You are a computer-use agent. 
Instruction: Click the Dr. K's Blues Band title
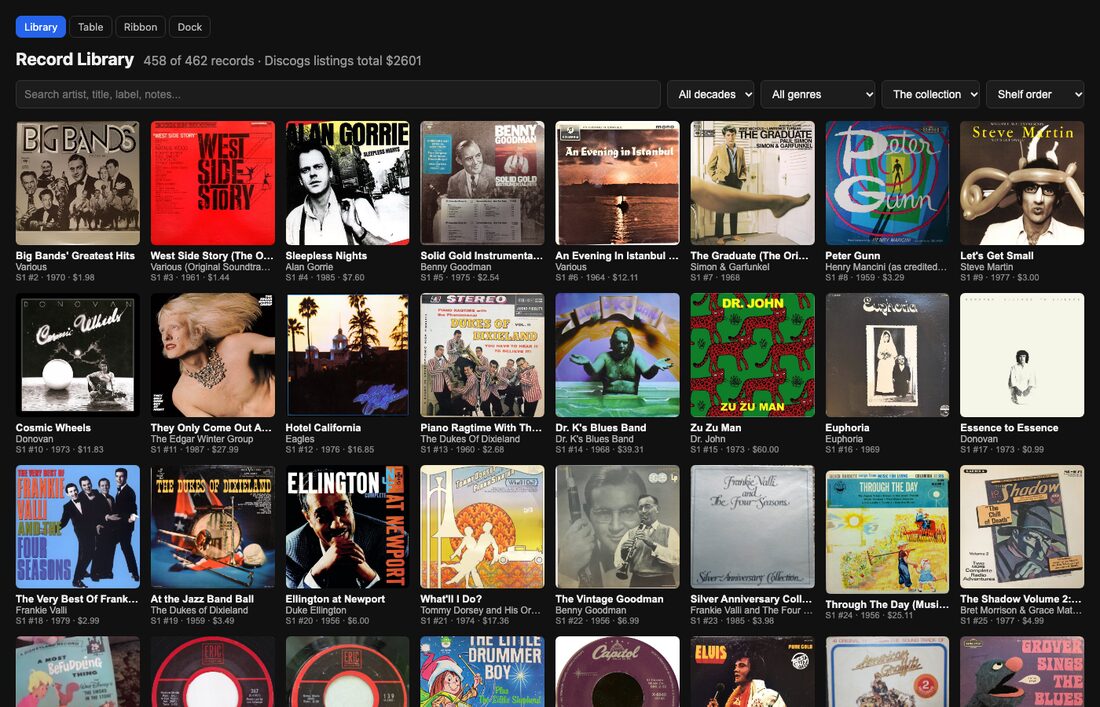click(601, 427)
